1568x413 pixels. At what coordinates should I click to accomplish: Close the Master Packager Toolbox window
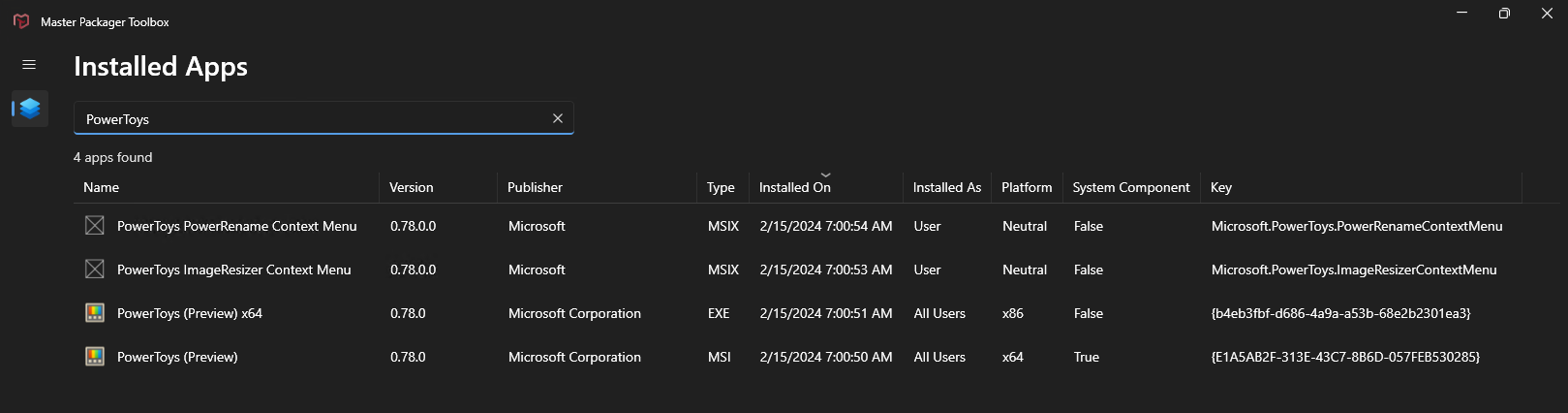[1547, 13]
